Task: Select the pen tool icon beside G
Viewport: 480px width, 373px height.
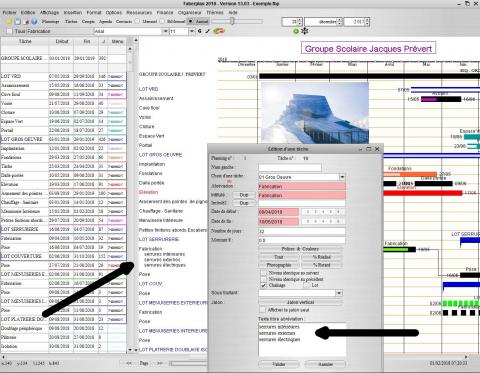Action: tap(207, 31)
